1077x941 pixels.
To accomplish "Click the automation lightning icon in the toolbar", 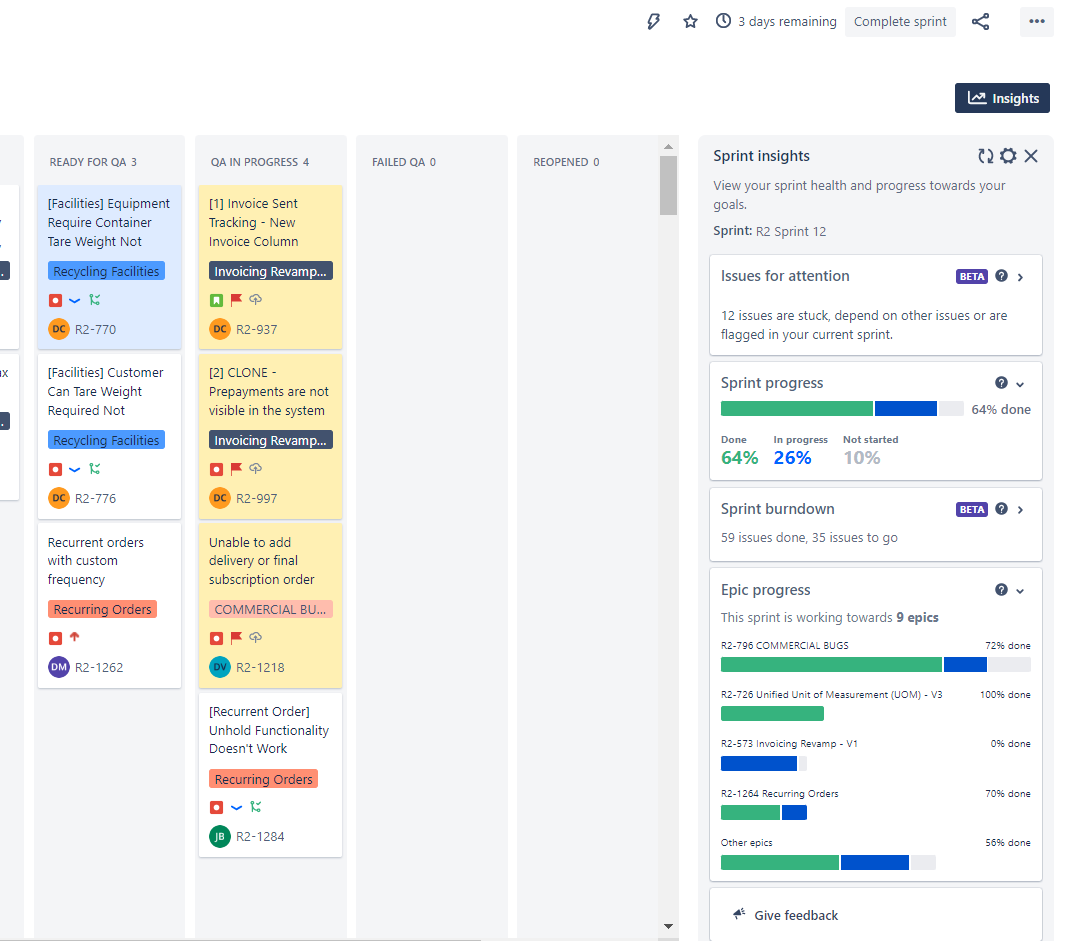I will pos(653,21).
